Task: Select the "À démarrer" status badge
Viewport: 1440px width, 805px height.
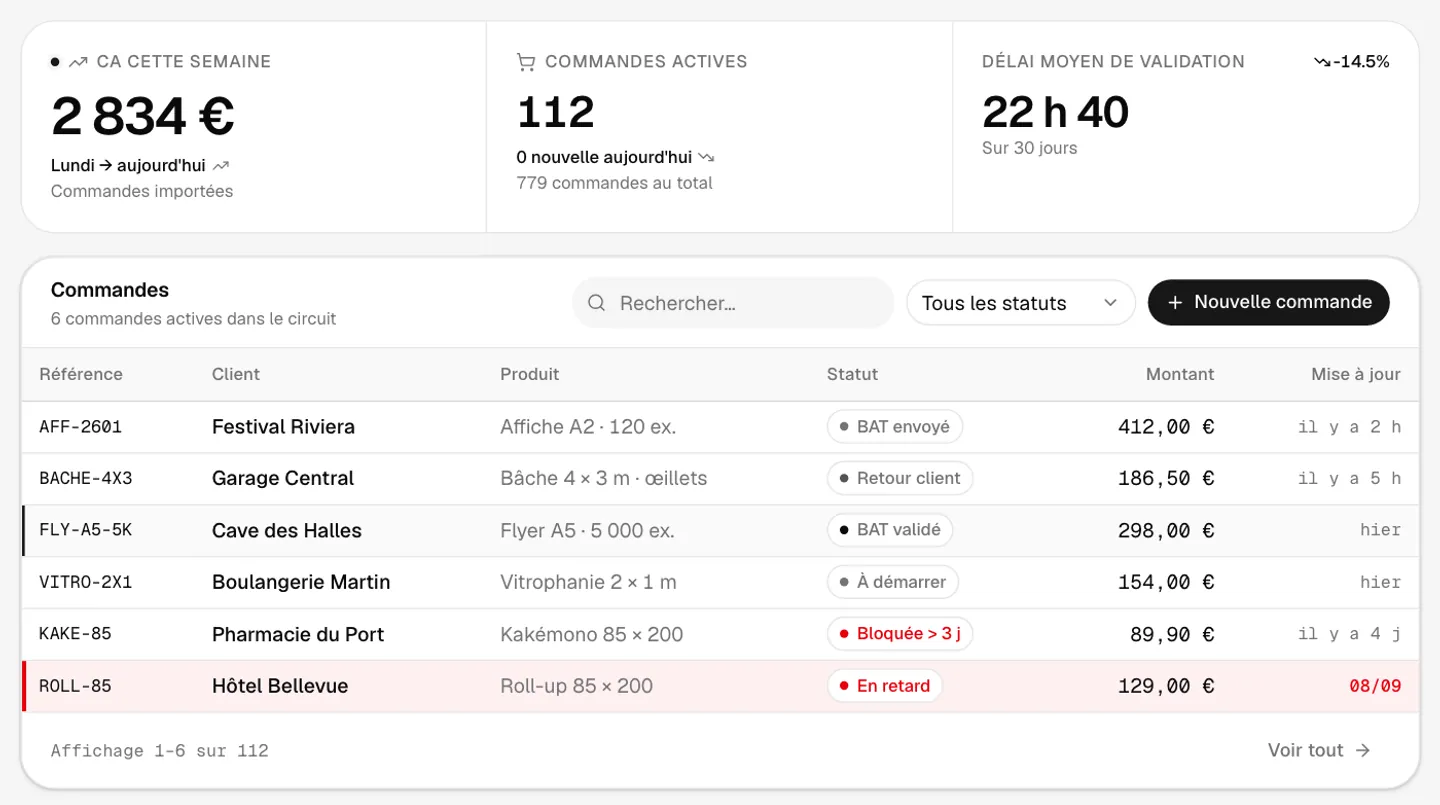Action: coord(893,582)
